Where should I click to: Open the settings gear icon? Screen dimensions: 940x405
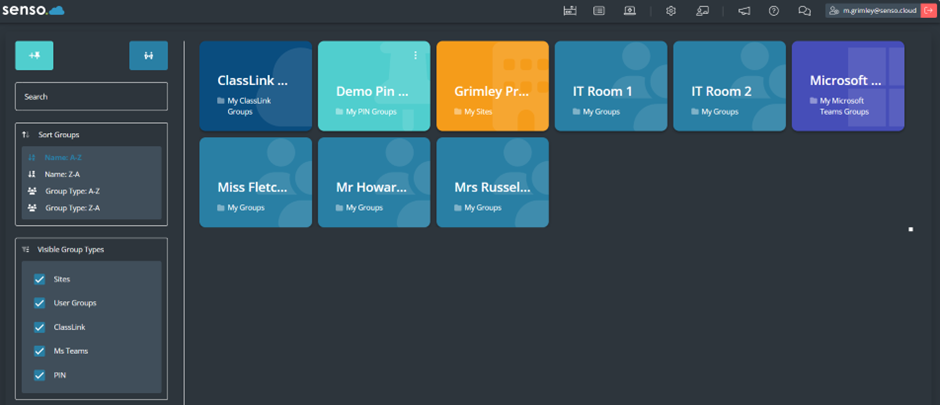pyautogui.click(x=671, y=11)
